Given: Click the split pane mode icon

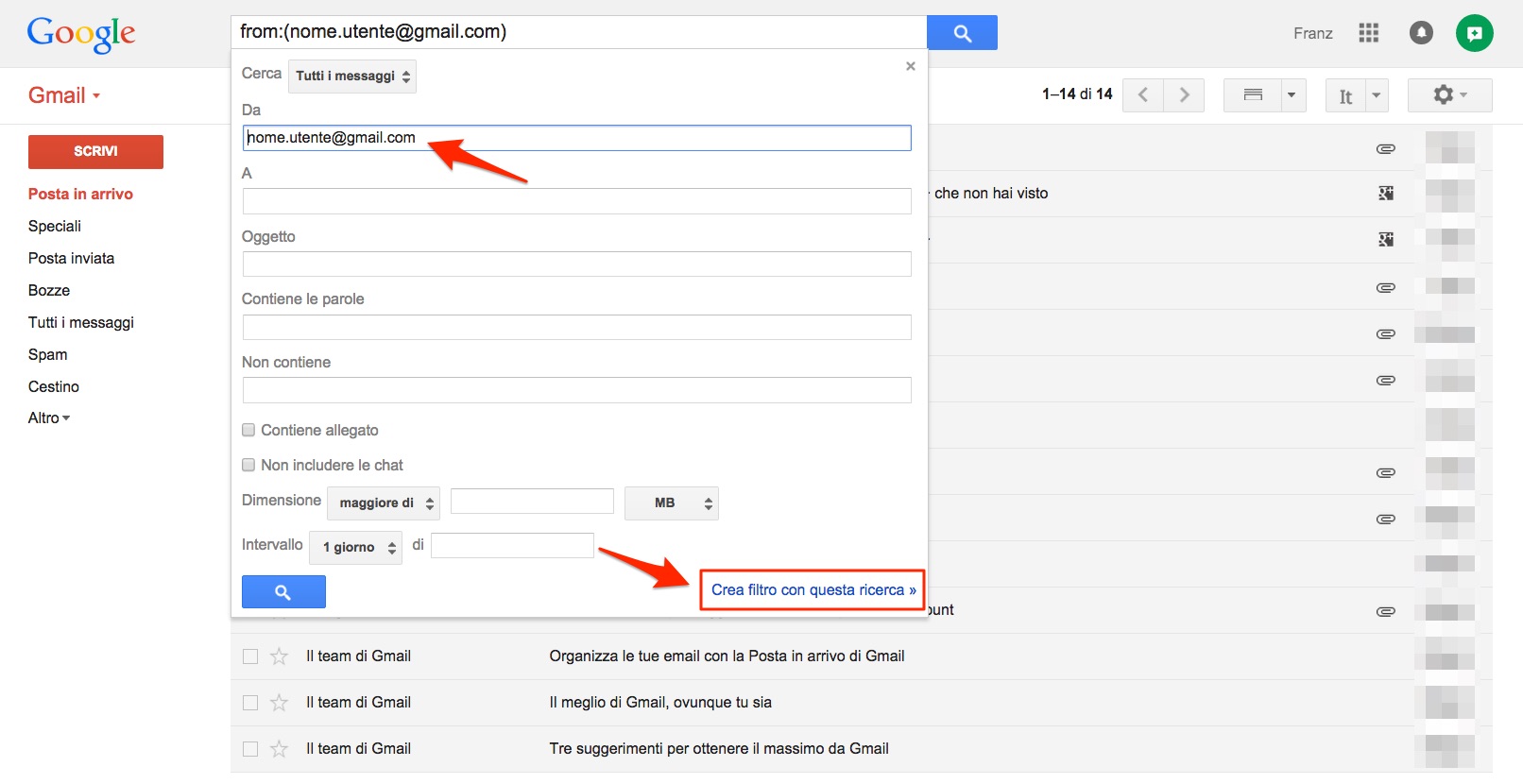Looking at the screenshot, I should point(1253,95).
